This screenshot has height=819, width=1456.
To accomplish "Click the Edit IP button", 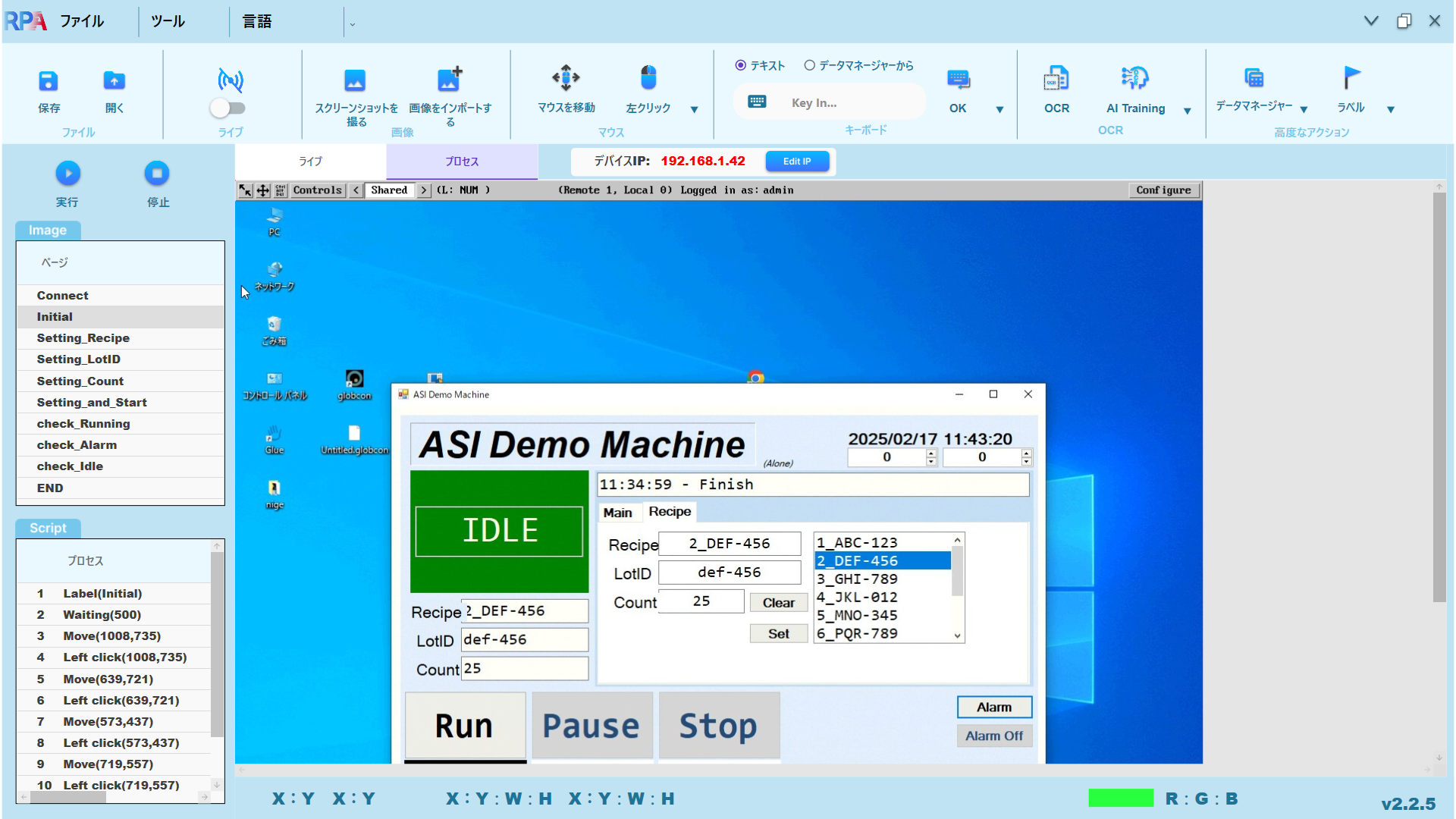I will coord(797,162).
